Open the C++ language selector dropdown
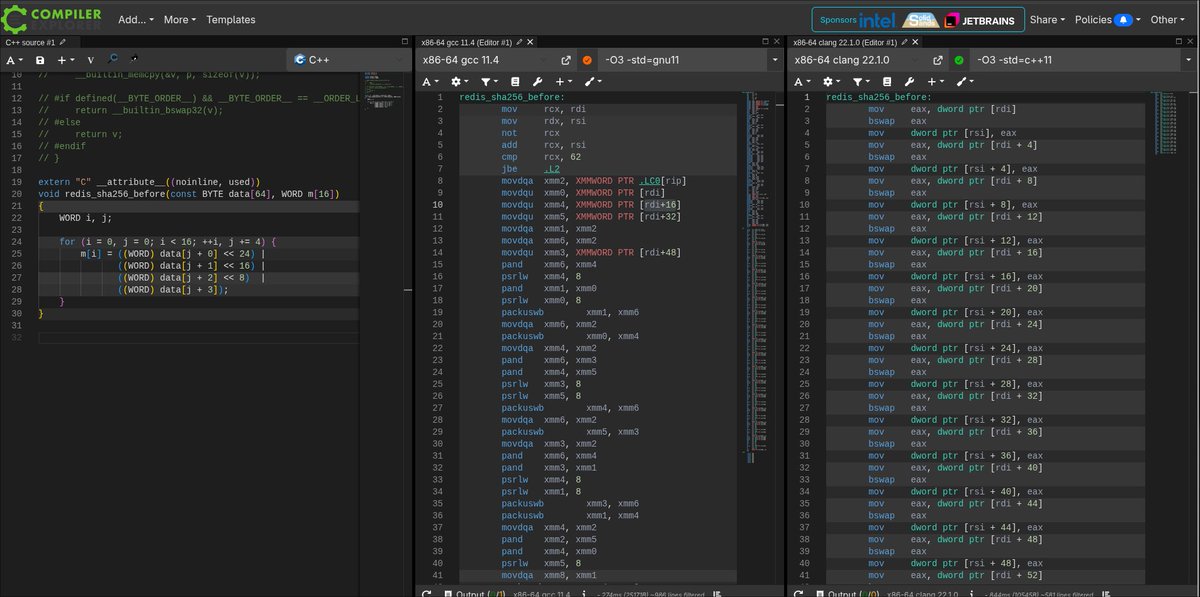This screenshot has height=597, width=1200. (346, 60)
